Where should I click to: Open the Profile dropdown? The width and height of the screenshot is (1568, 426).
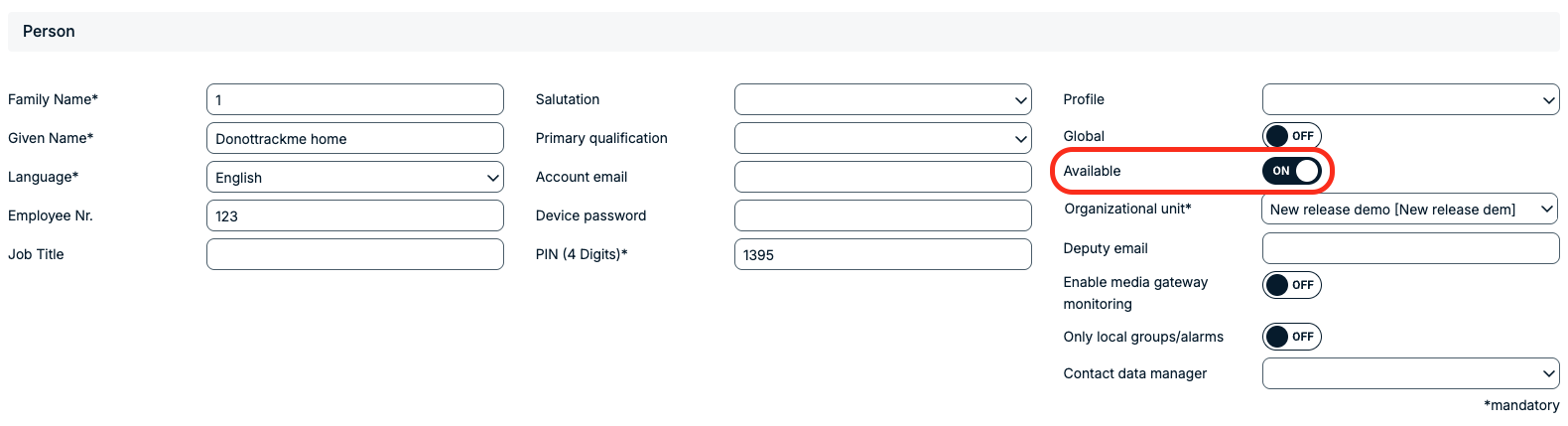pyautogui.click(x=1410, y=99)
